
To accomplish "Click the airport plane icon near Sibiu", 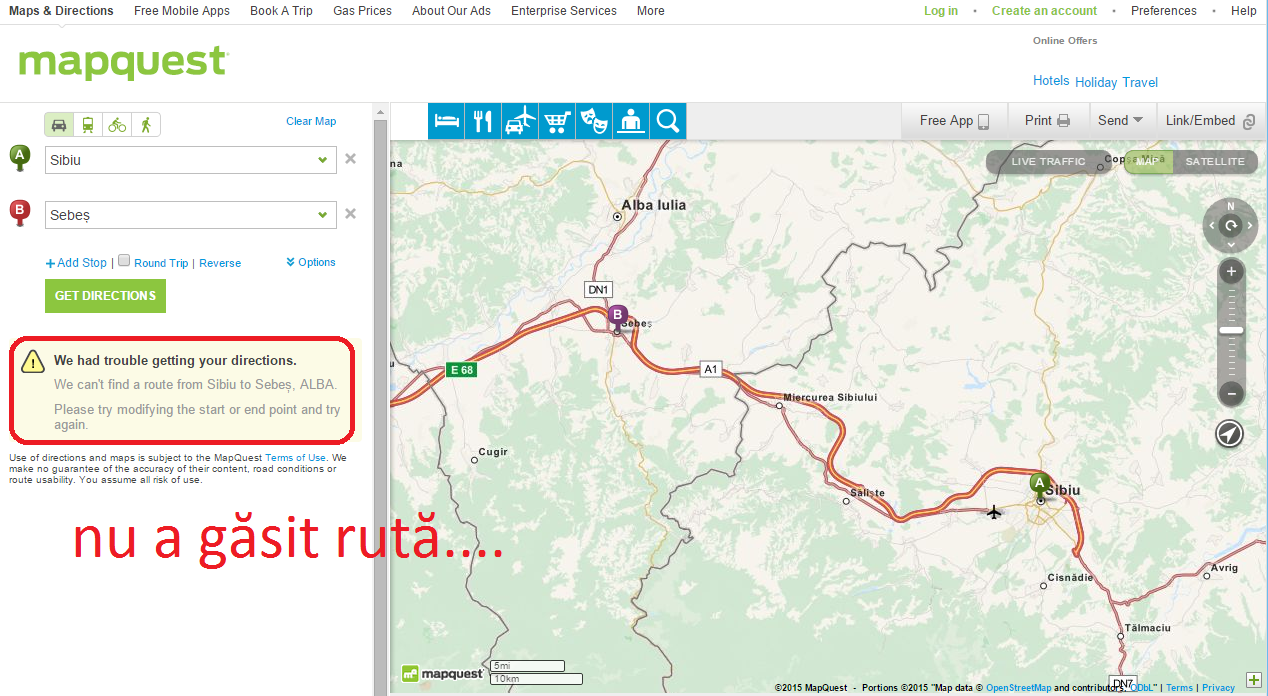I will [993, 513].
